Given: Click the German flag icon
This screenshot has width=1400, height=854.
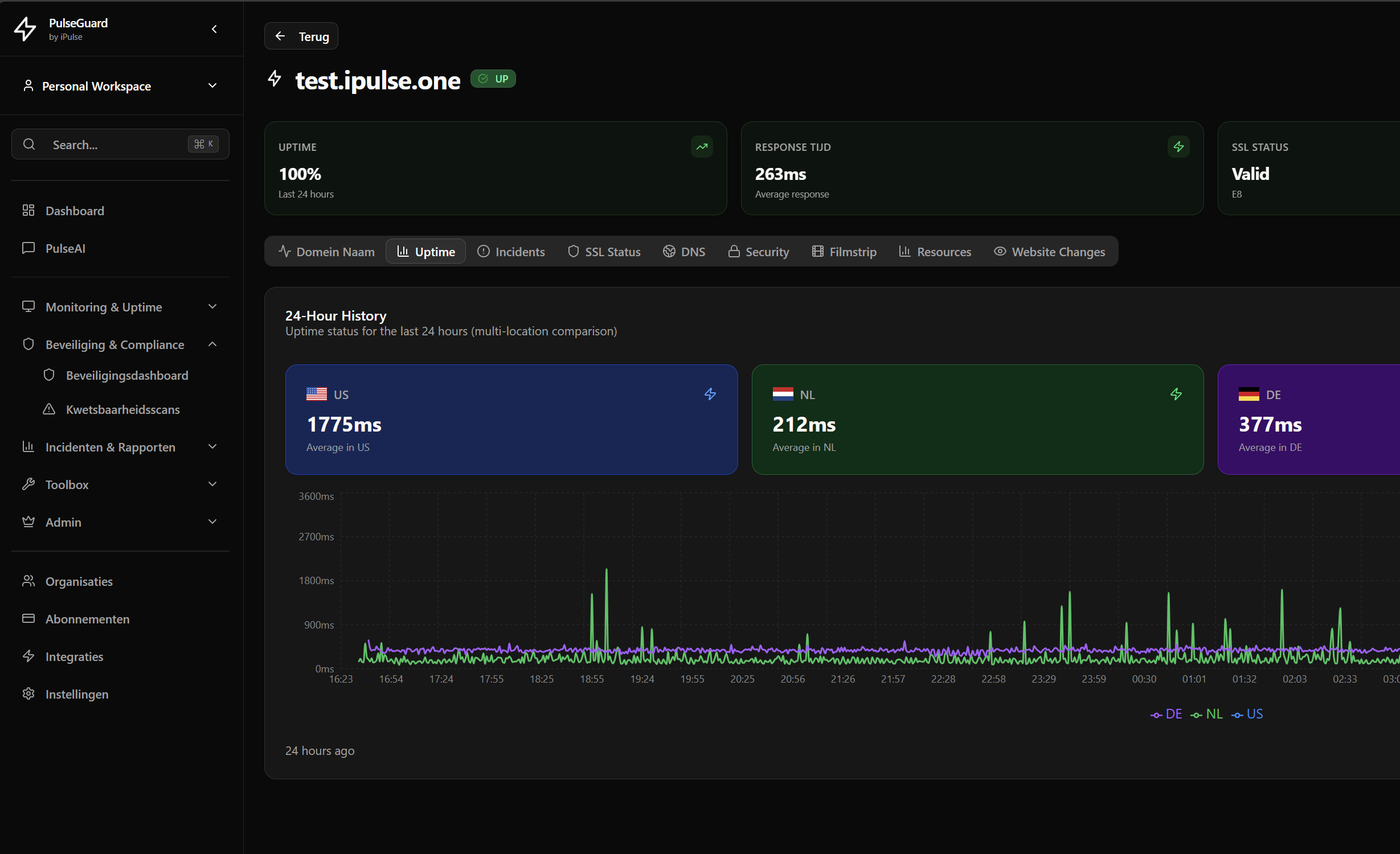Looking at the screenshot, I should (1249, 394).
